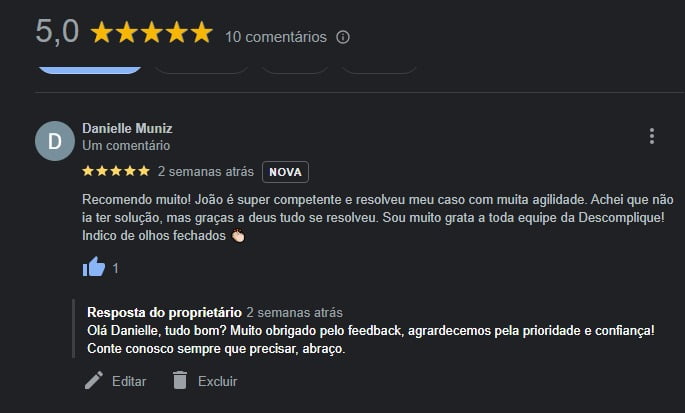Click the 'Resposta do proprietário' heading

(x=164, y=312)
